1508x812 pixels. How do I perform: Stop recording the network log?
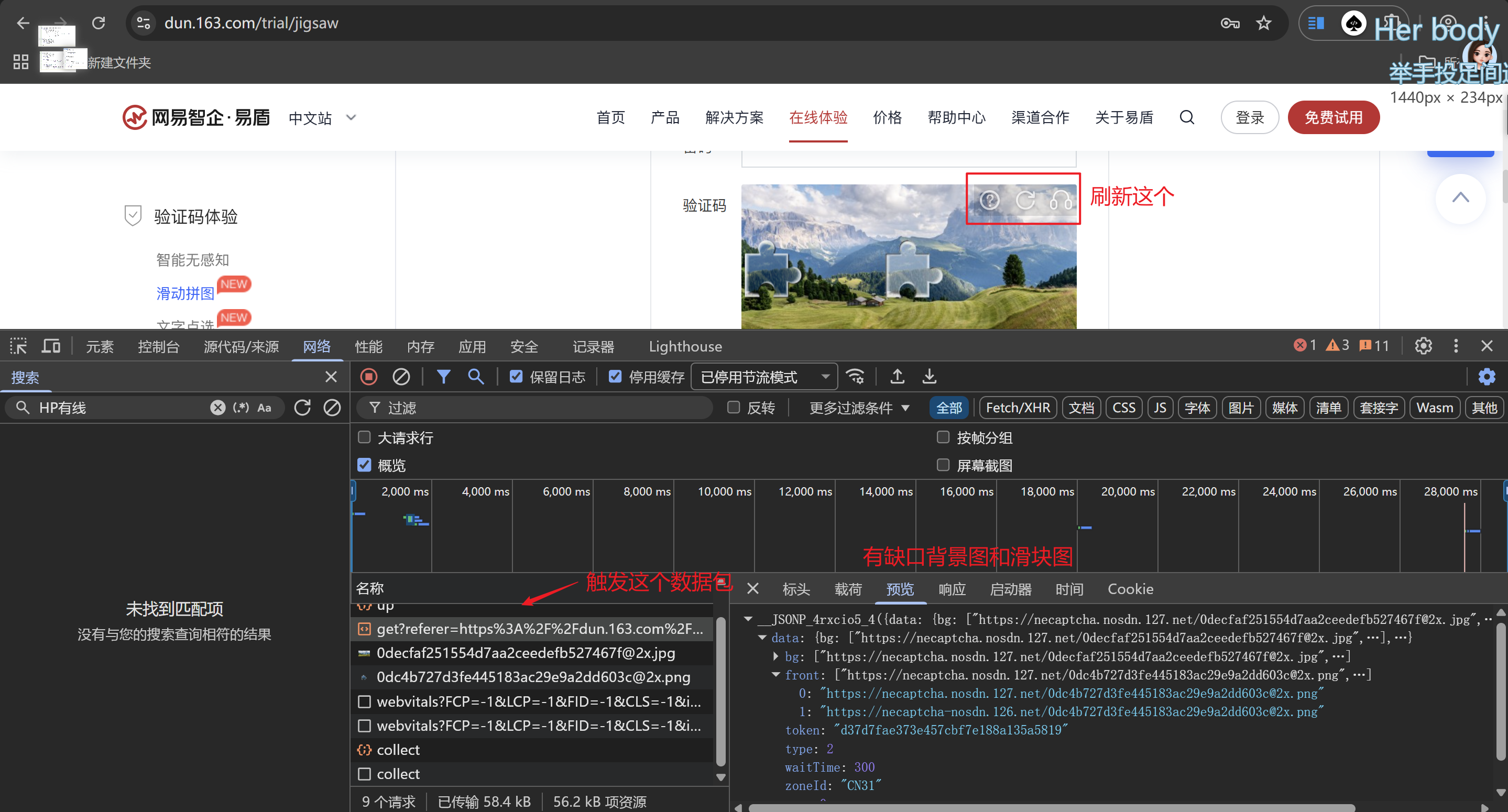(369, 377)
